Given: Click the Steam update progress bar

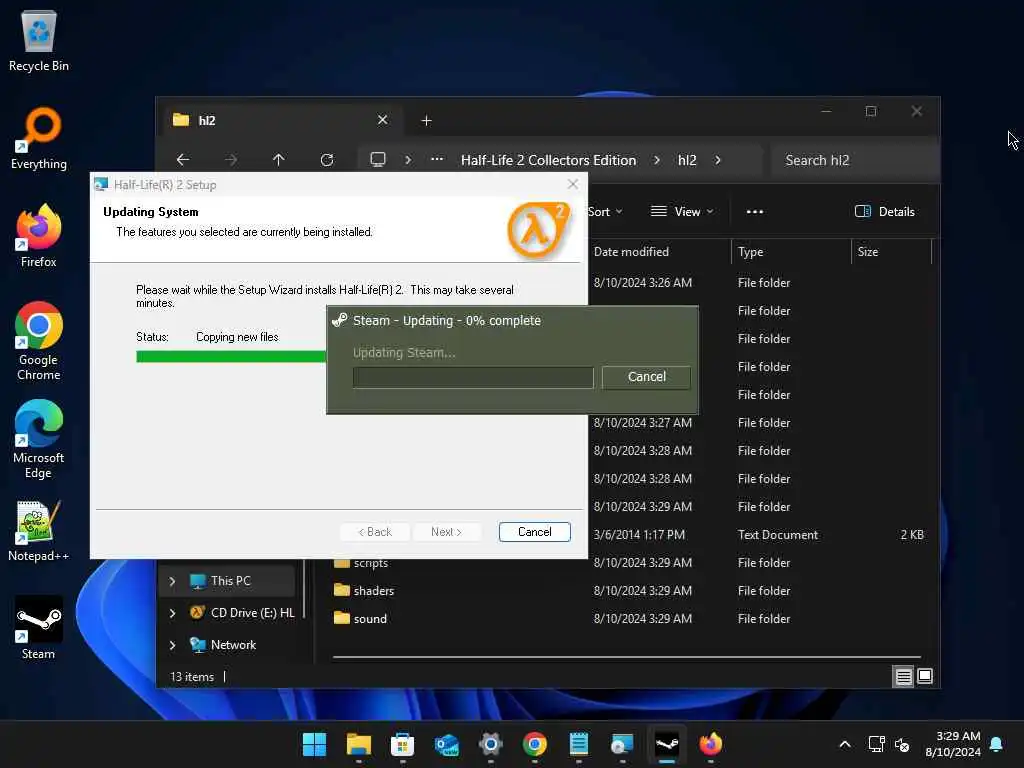Looking at the screenshot, I should (473, 377).
